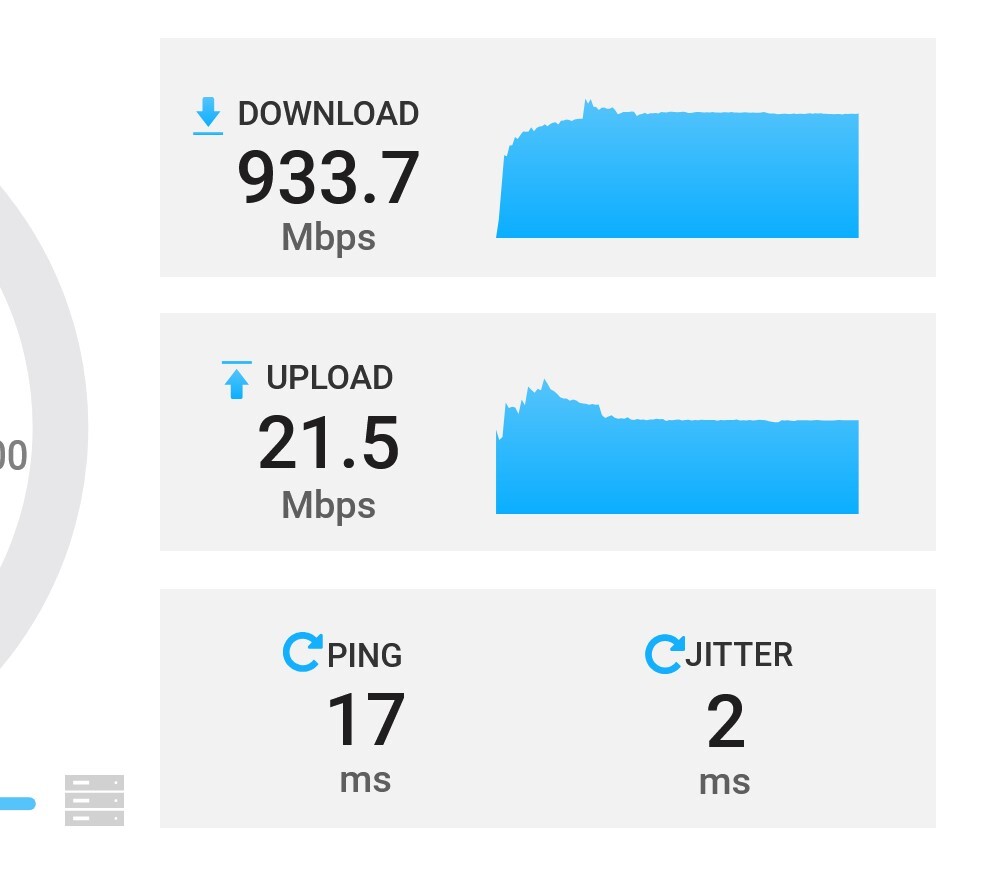Click the ping refresh circular arrow icon
The height and width of the screenshot is (873, 992).
pyautogui.click(x=302, y=652)
